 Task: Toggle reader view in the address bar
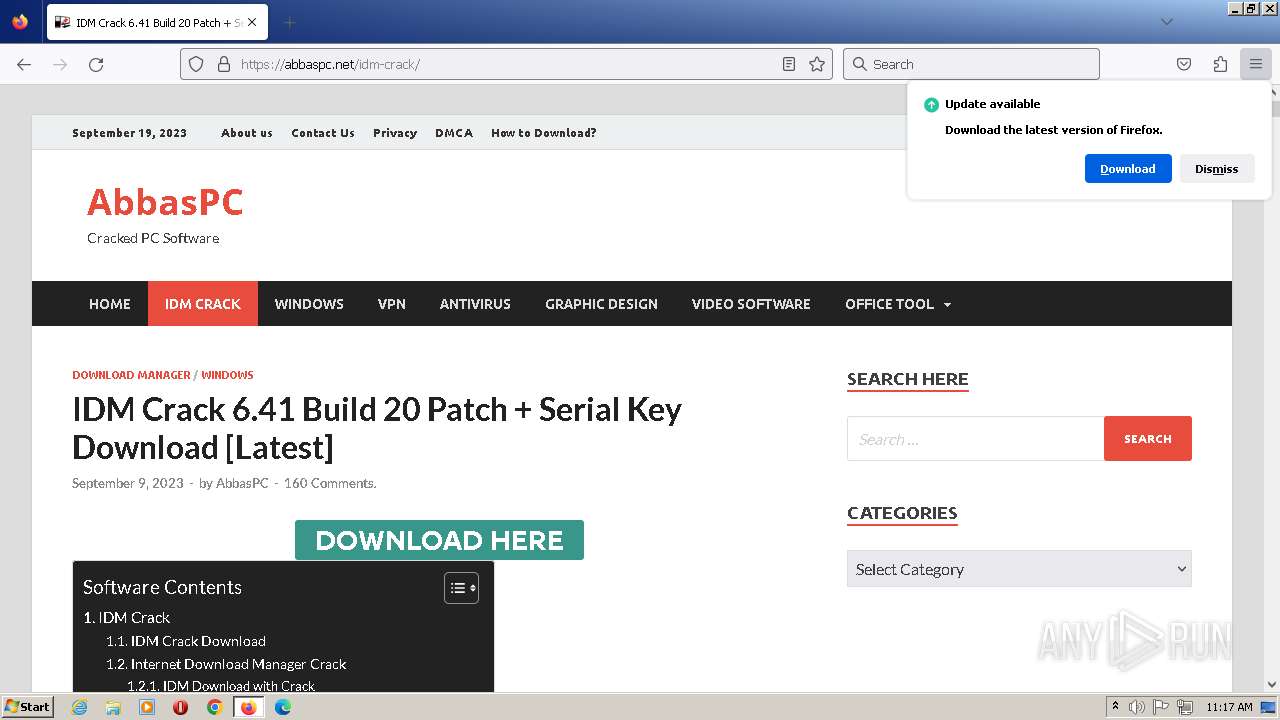[789, 64]
